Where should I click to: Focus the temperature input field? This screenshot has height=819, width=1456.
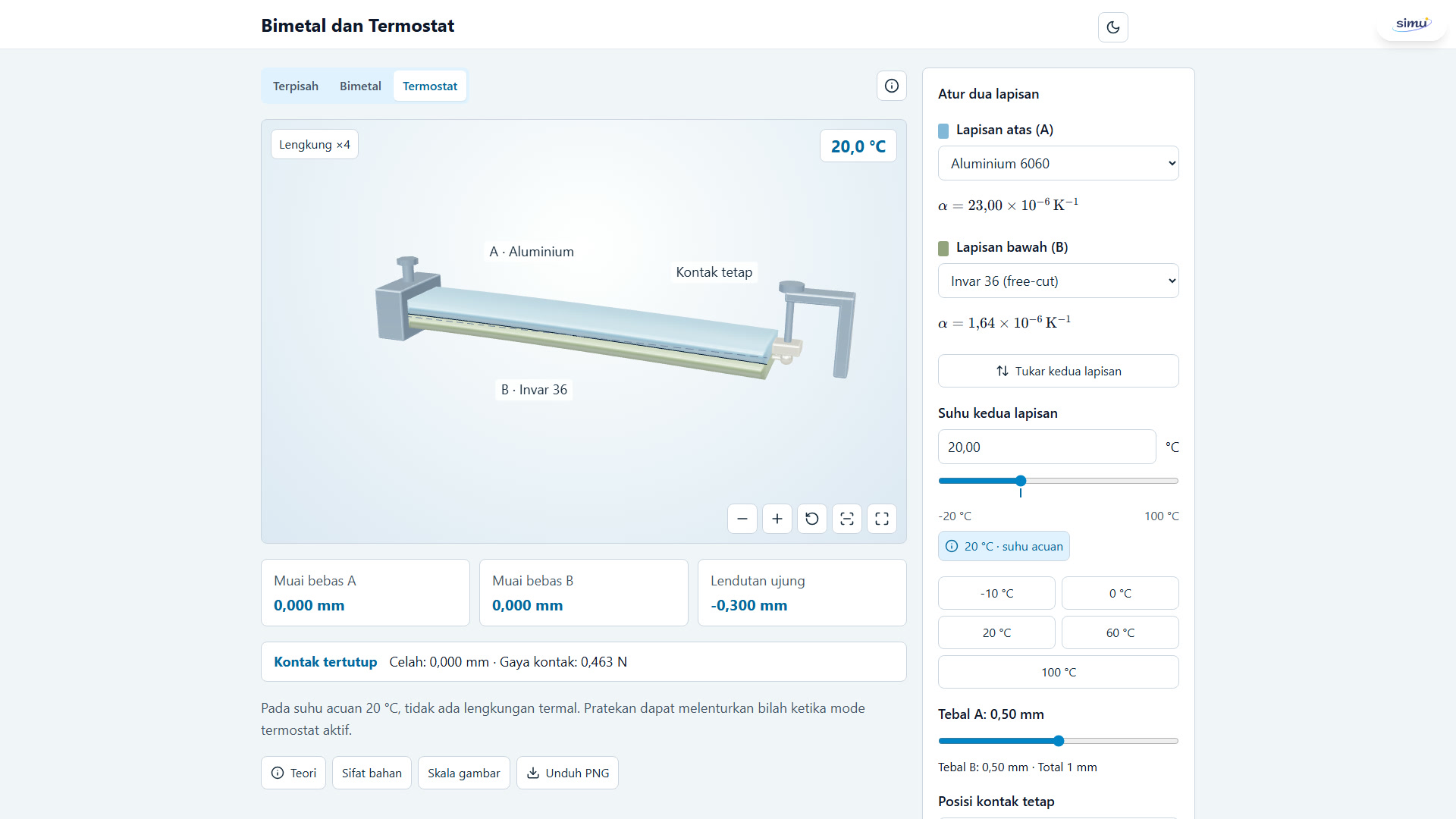[x=1047, y=447]
